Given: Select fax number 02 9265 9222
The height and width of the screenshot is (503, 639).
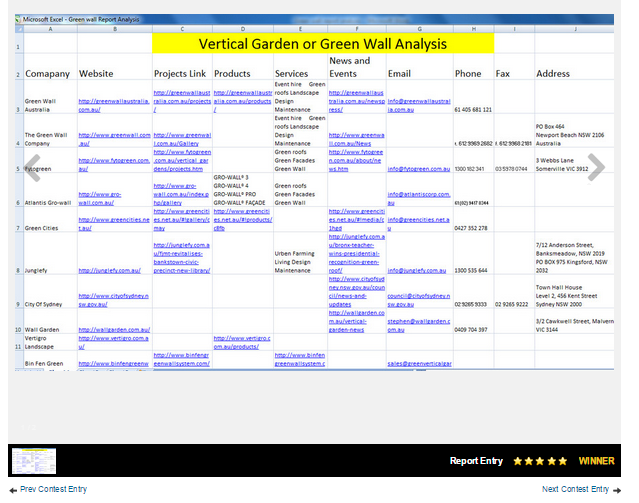Looking at the screenshot, I should 512,304.
